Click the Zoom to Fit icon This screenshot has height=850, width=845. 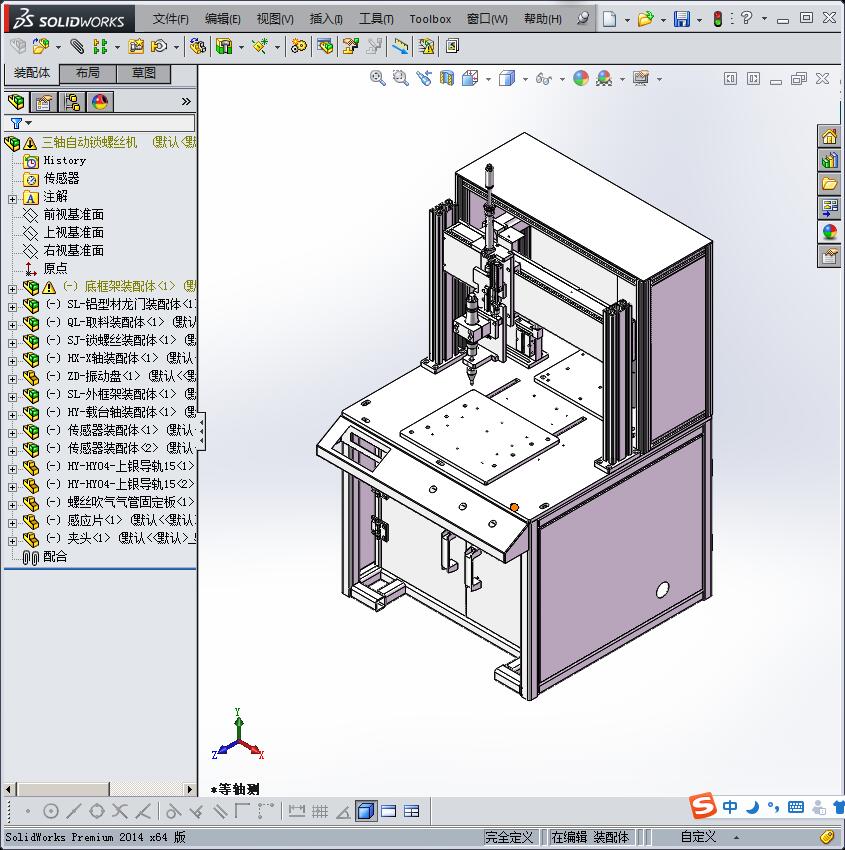point(377,79)
